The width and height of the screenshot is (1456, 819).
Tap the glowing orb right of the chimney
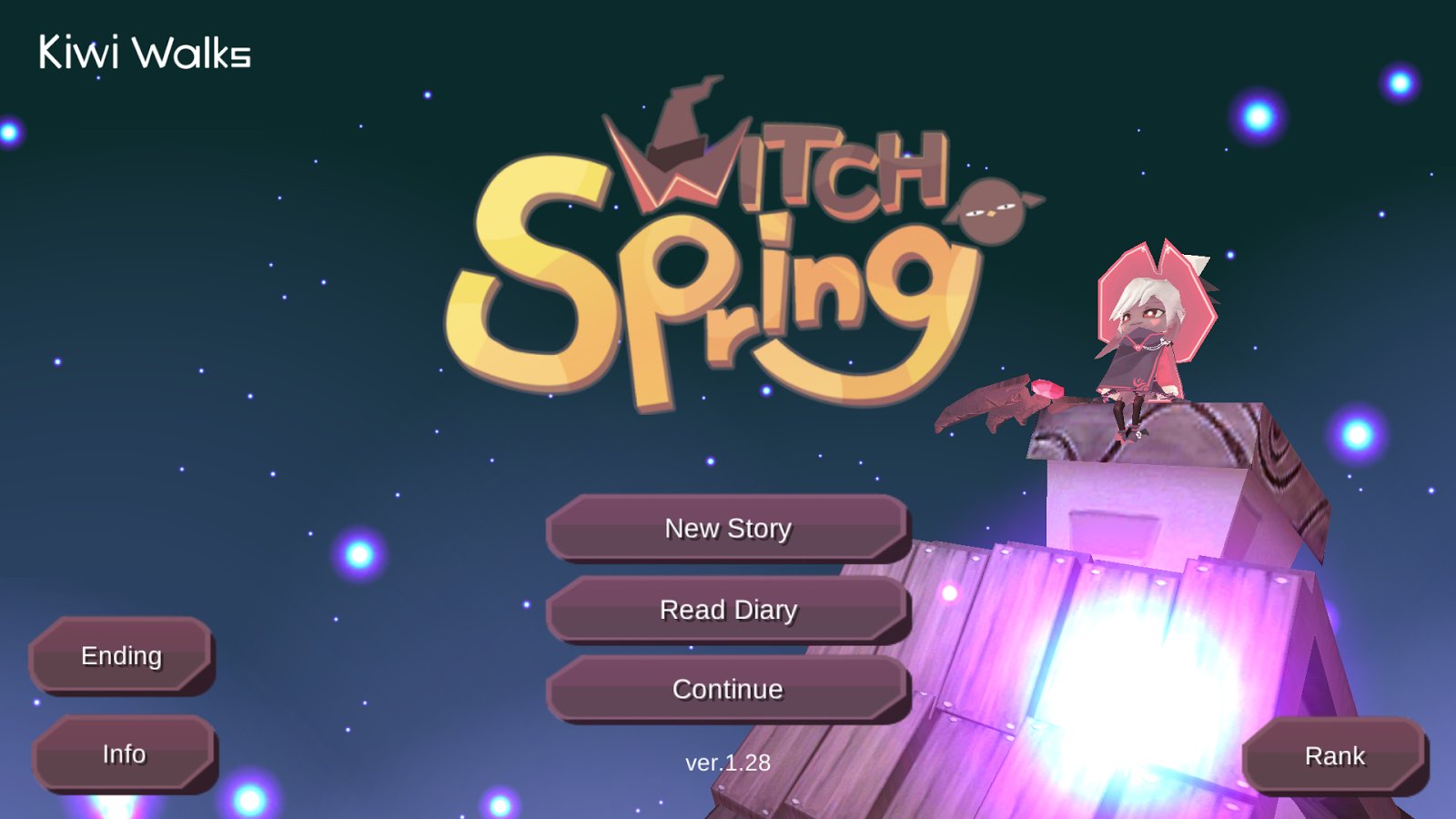click(x=1357, y=434)
